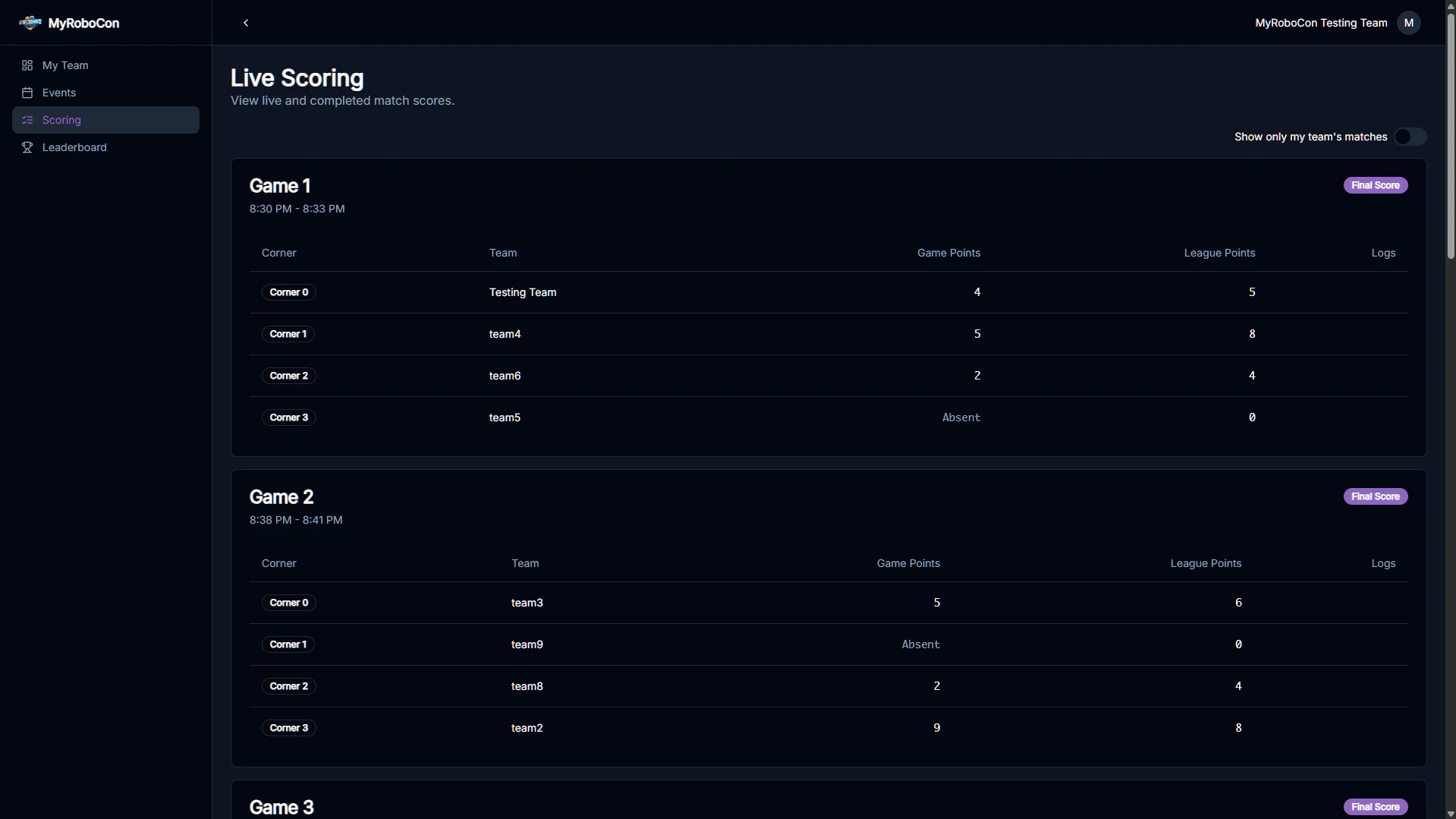Image resolution: width=1456 pixels, height=819 pixels.
Task: Click team6's game points value 2
Action: (x=977, y=376)
